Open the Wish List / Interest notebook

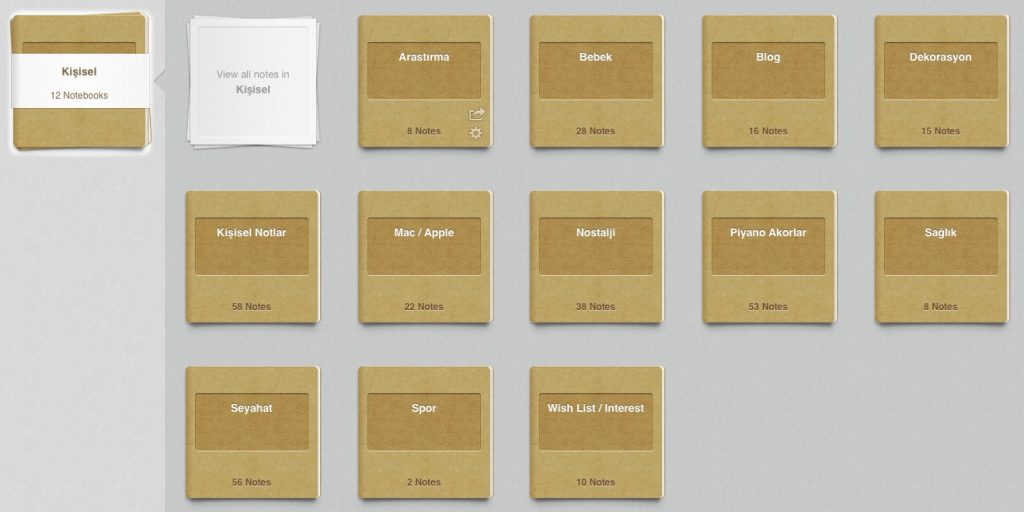coord(596,422)
